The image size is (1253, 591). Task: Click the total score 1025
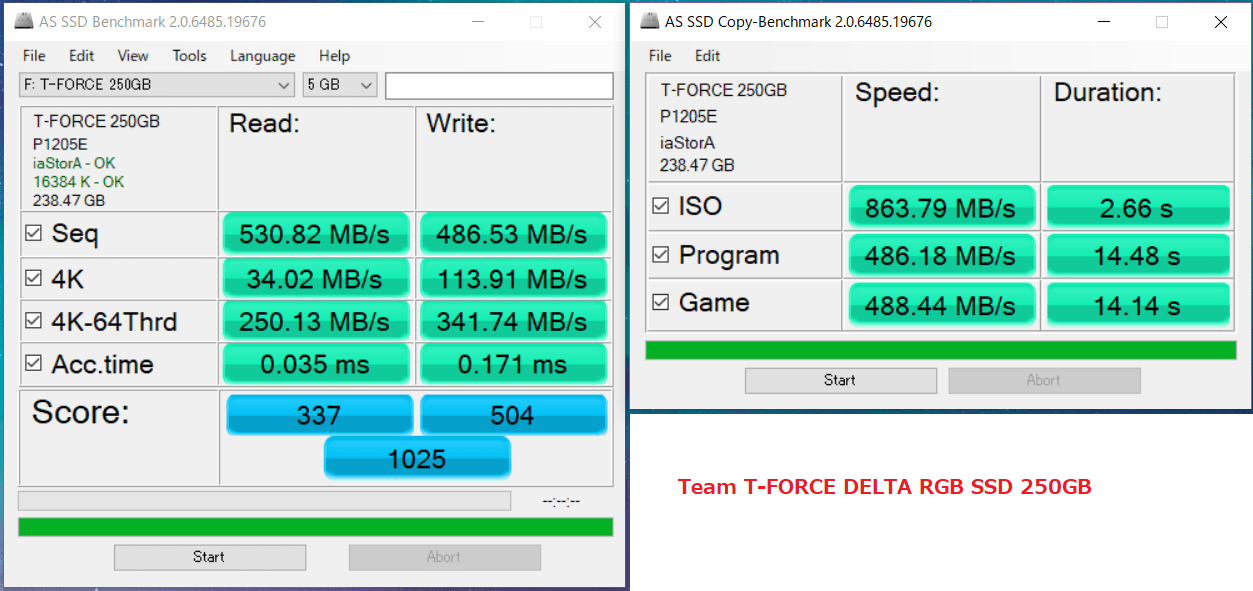[417, 459]
